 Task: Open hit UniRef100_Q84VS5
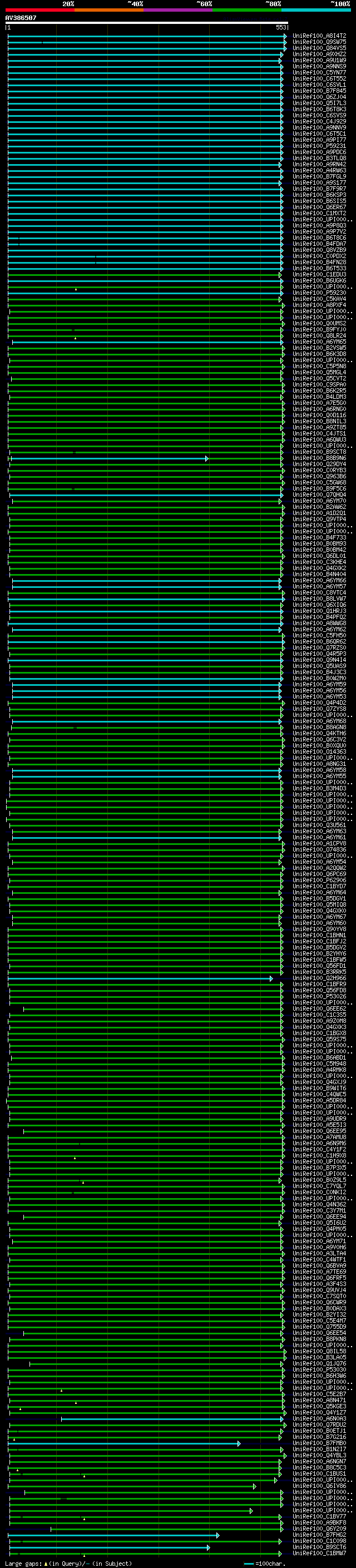[x=319, y=48]
